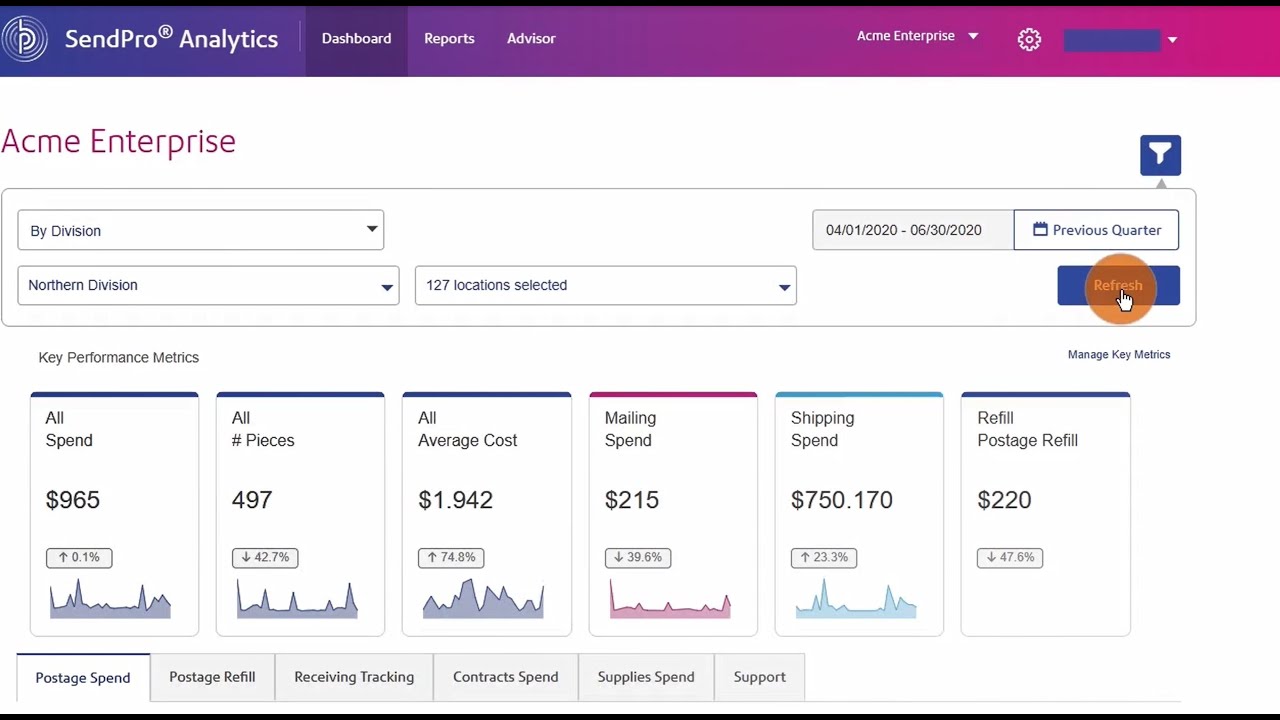This screenshot has width=1280, height=720.
Task: Click the date range field 04/01/2020 - 06/30/2020
Action: tap(913, 230)
